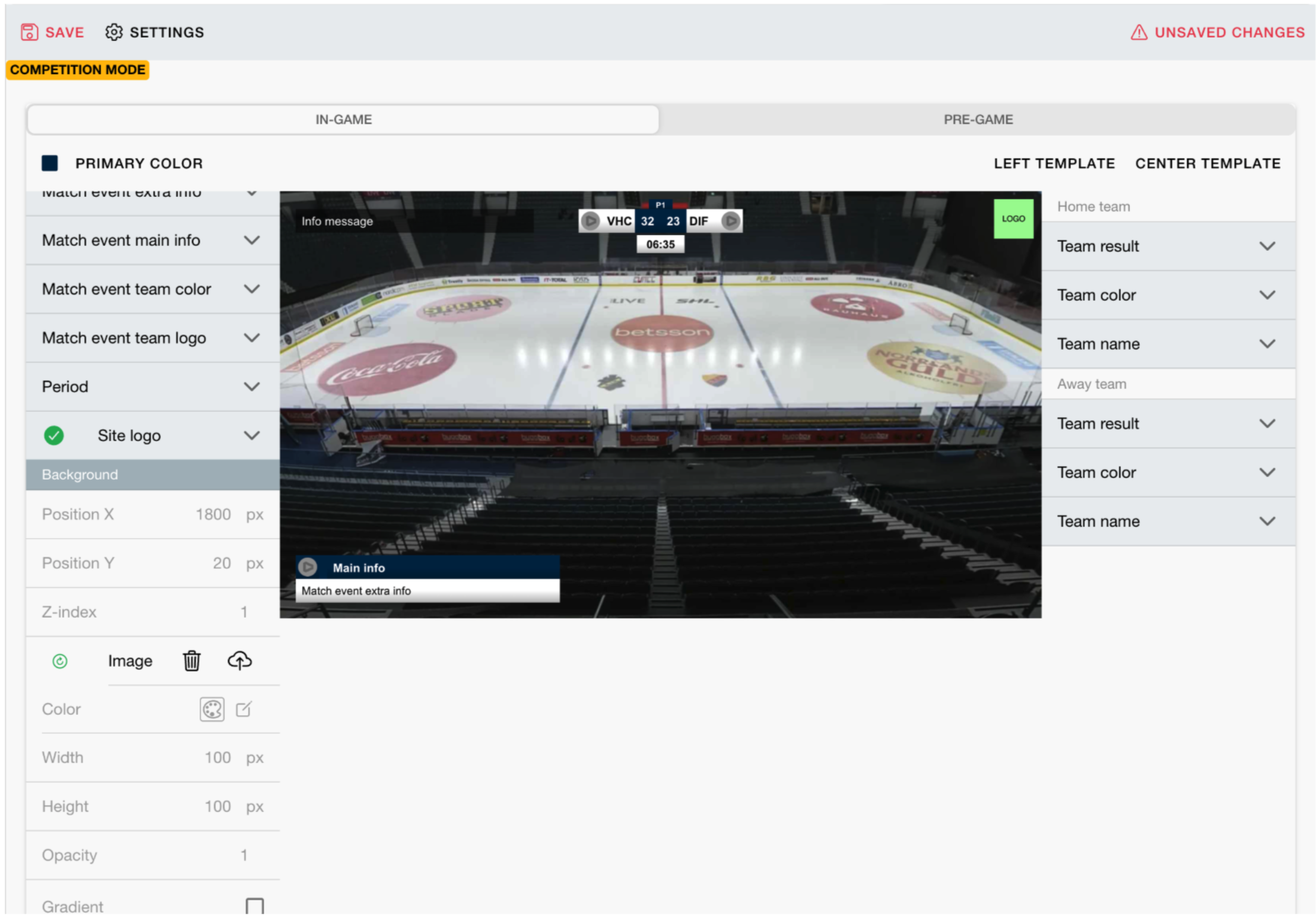This screenshot has width=1316, height=916.
Task: Expand Away team Team name
Action: click(1168, 521)
